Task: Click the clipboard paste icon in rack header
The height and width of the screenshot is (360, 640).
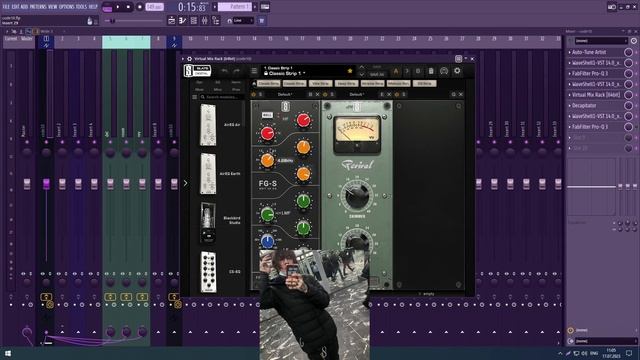Action: coord(431,71)
